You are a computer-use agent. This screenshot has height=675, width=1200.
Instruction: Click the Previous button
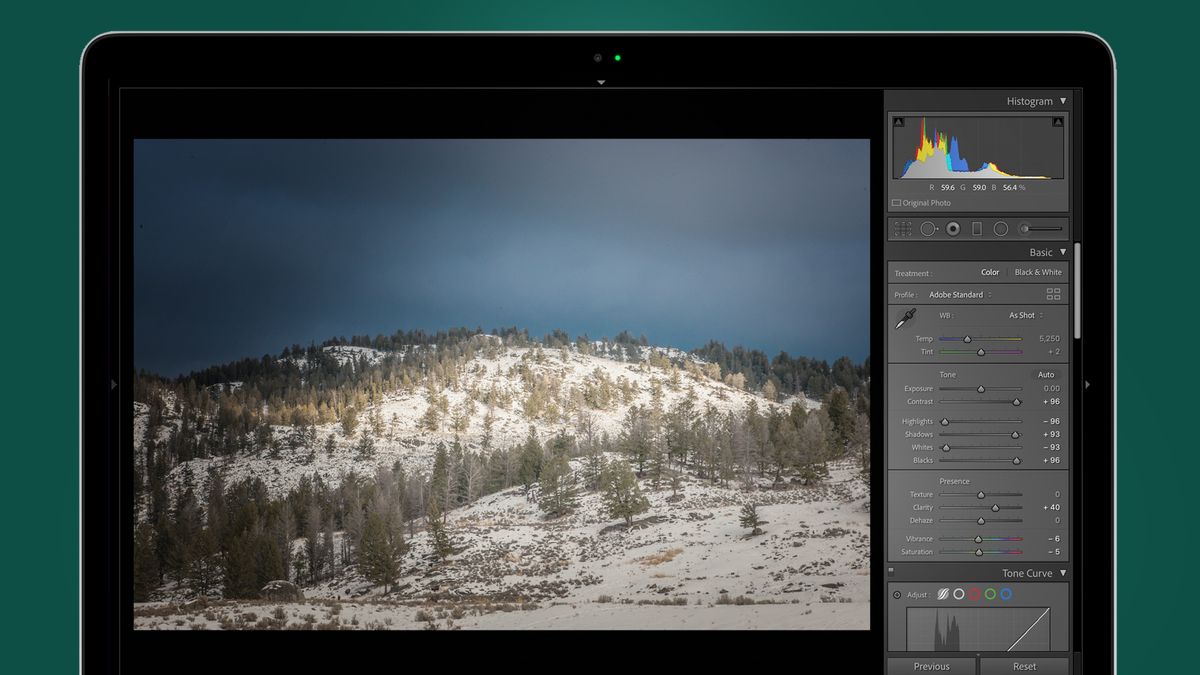click(x=931, y=665)
